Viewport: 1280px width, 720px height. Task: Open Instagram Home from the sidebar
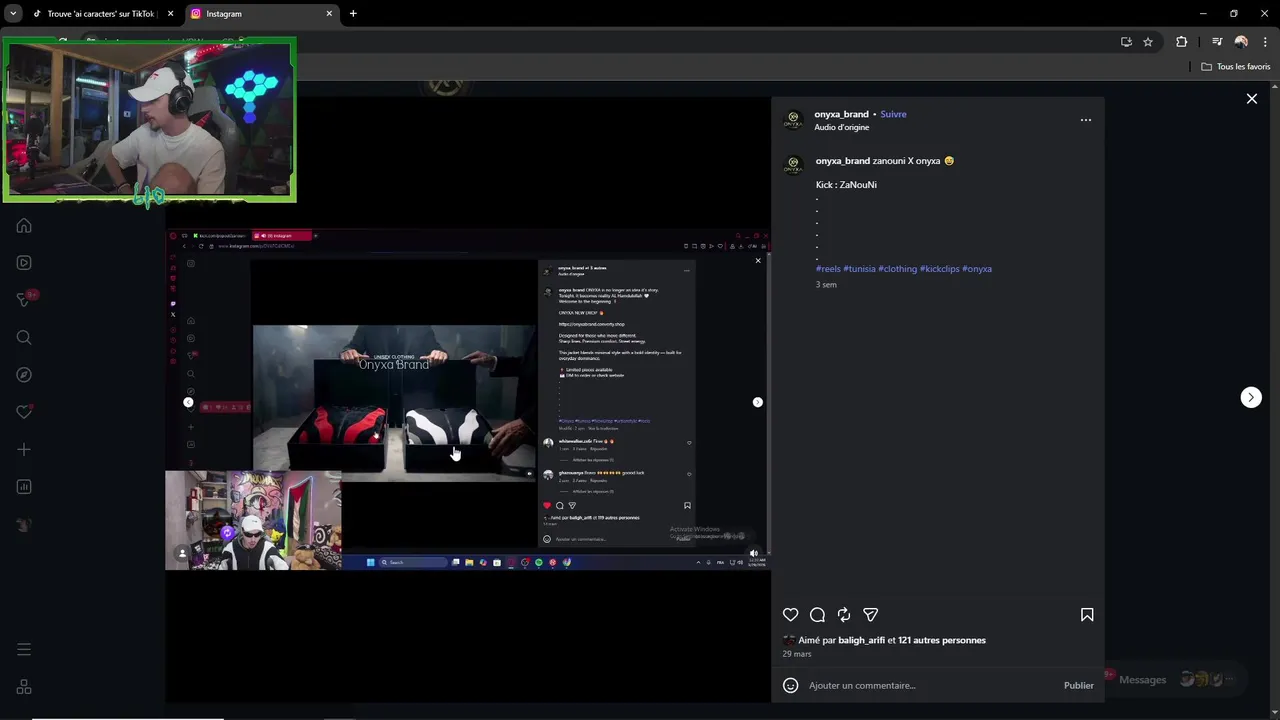tap(24, 225)
